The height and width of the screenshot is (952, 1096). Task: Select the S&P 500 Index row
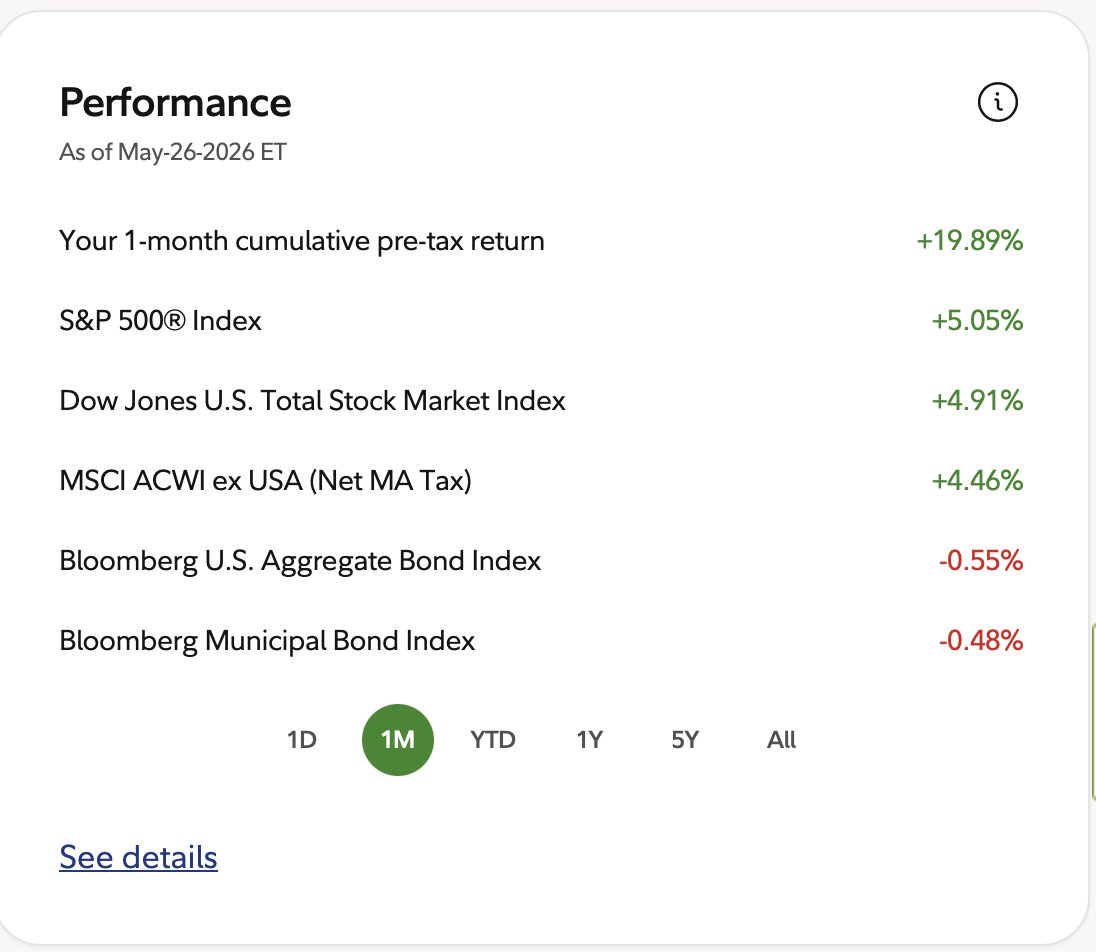point(541,321)
